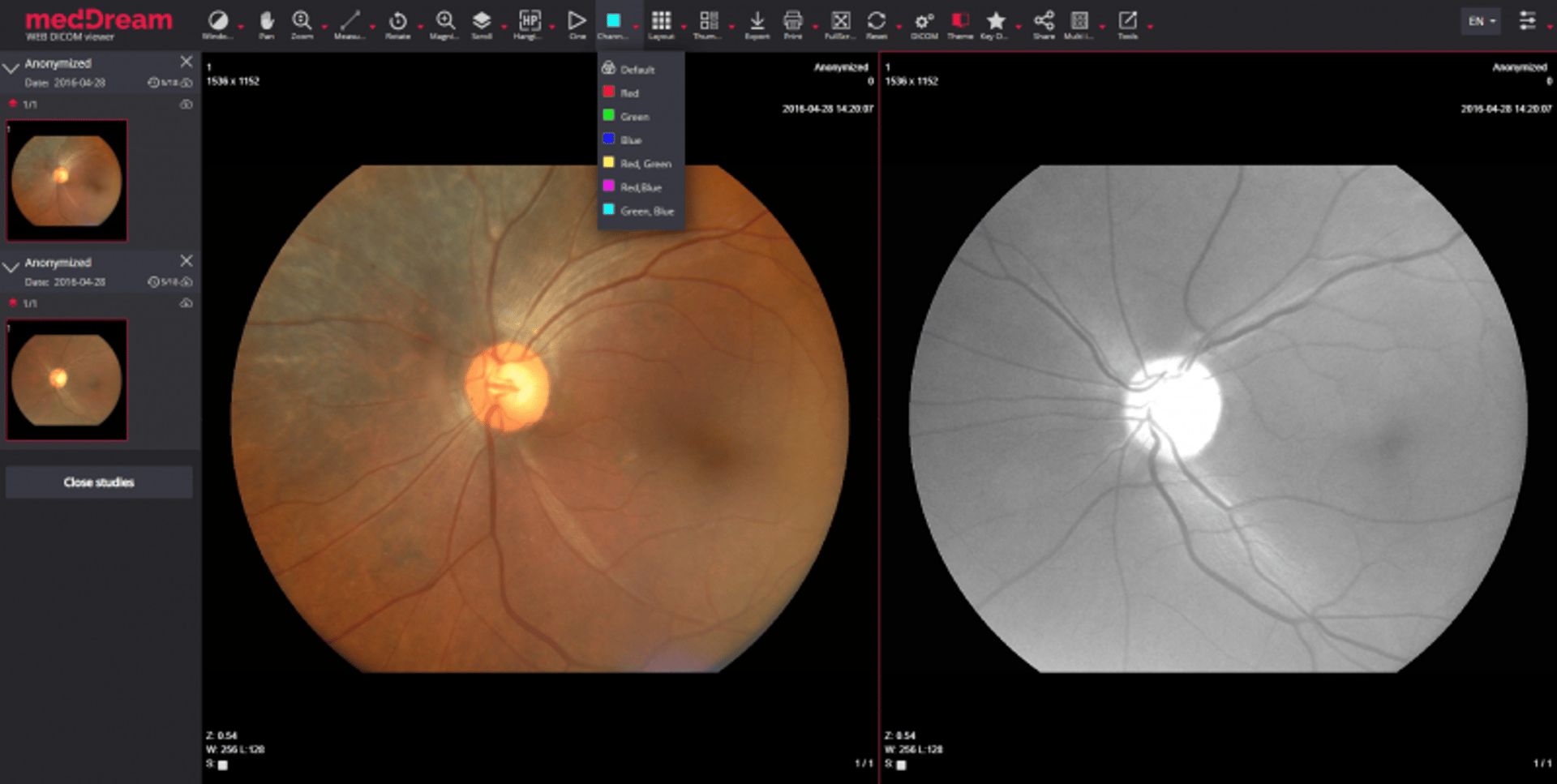Choose Red, Blue channel option

(x=641, y=186)
